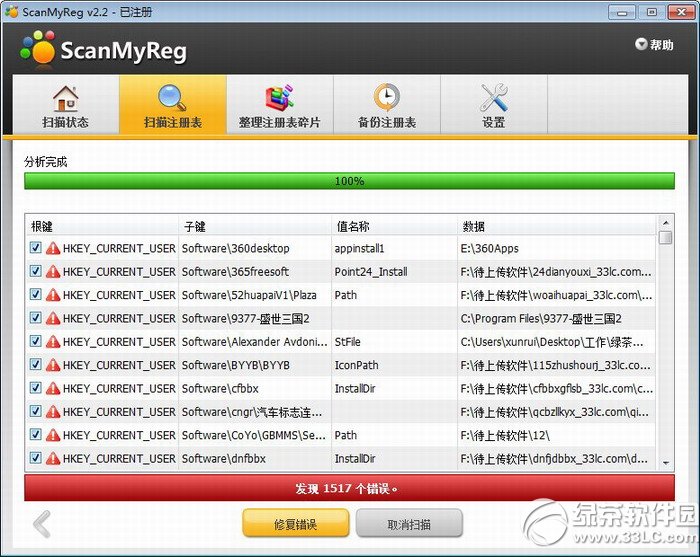Uncheck the Software\360desktop row checkbox
The width and height of the screenshot is (700, 557).
(36, 248)
